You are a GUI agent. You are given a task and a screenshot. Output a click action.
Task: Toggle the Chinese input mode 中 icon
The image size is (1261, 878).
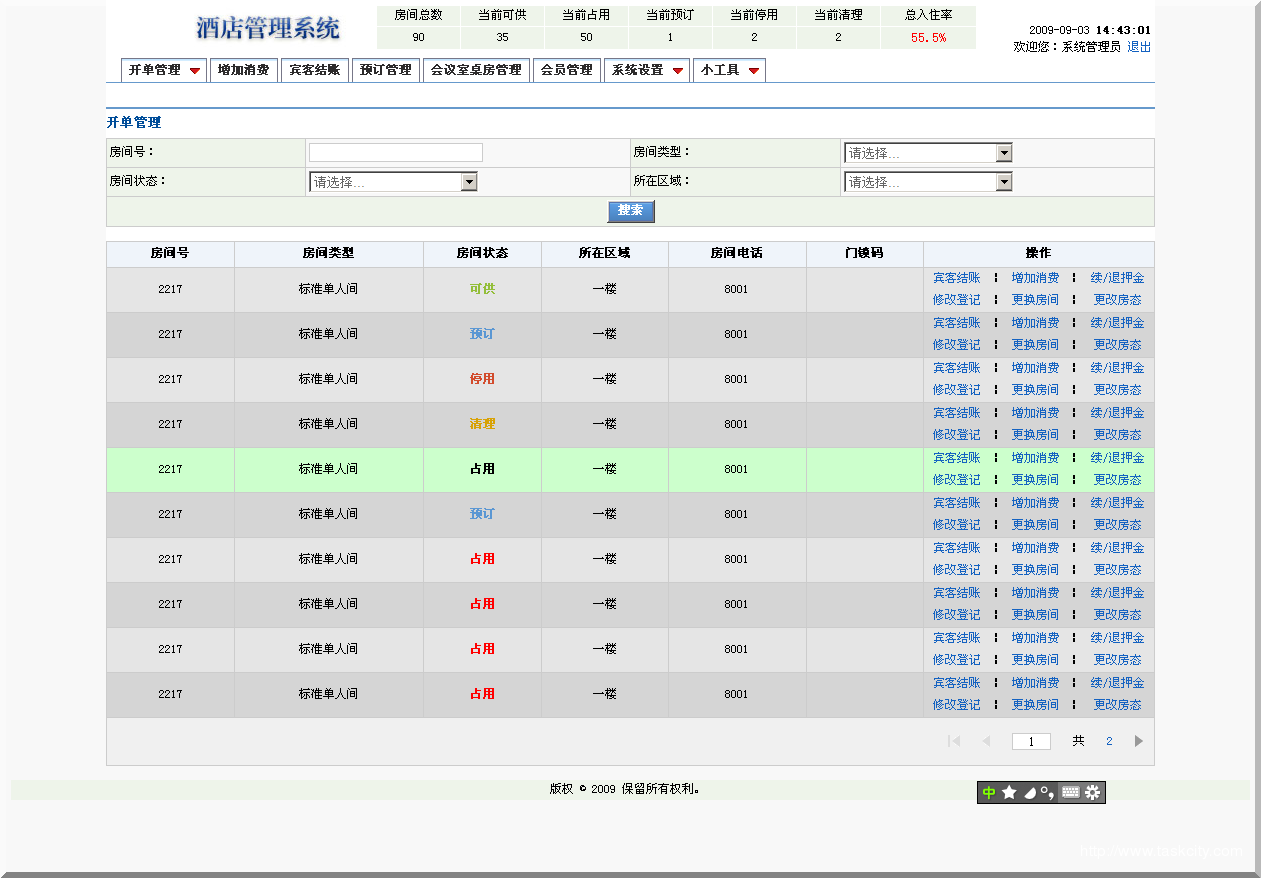(989, 792)
